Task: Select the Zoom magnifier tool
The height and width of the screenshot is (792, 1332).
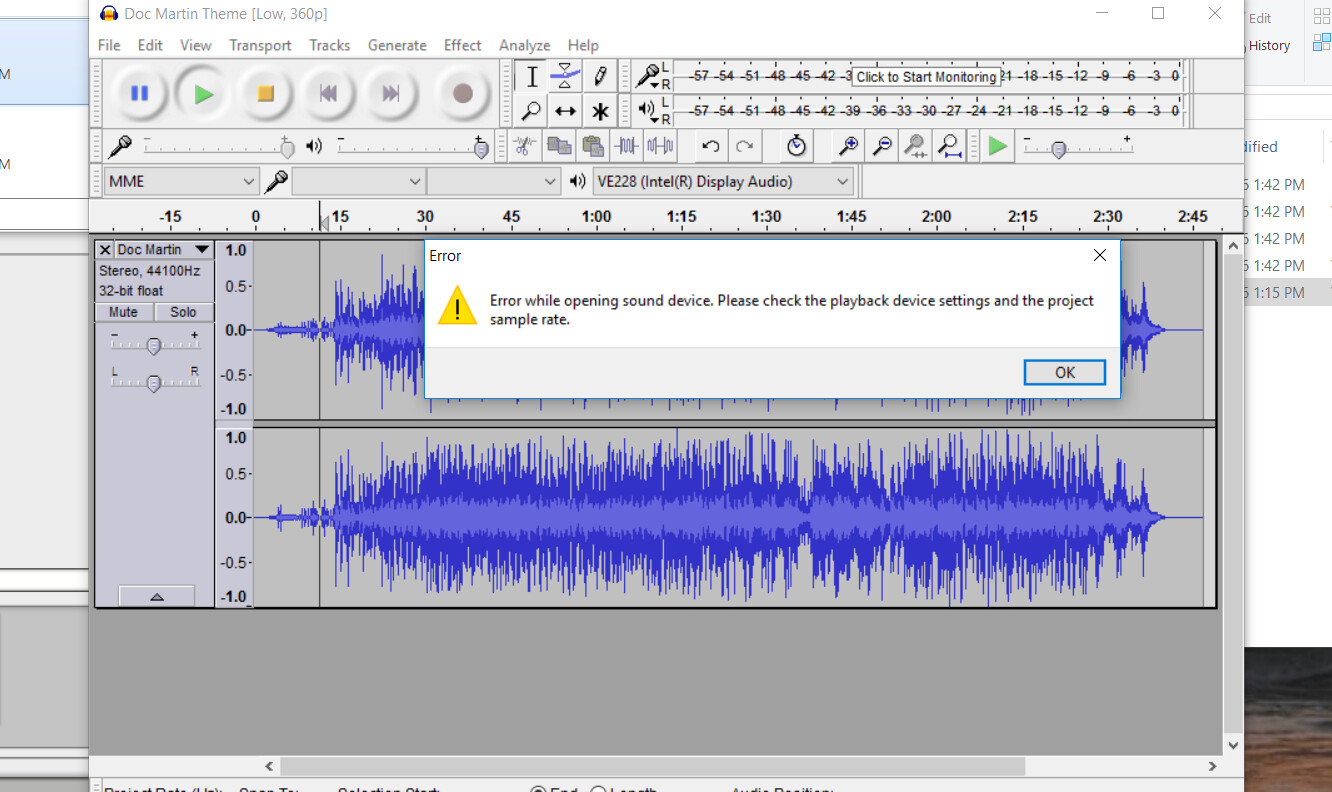Action: click(532, 110)
